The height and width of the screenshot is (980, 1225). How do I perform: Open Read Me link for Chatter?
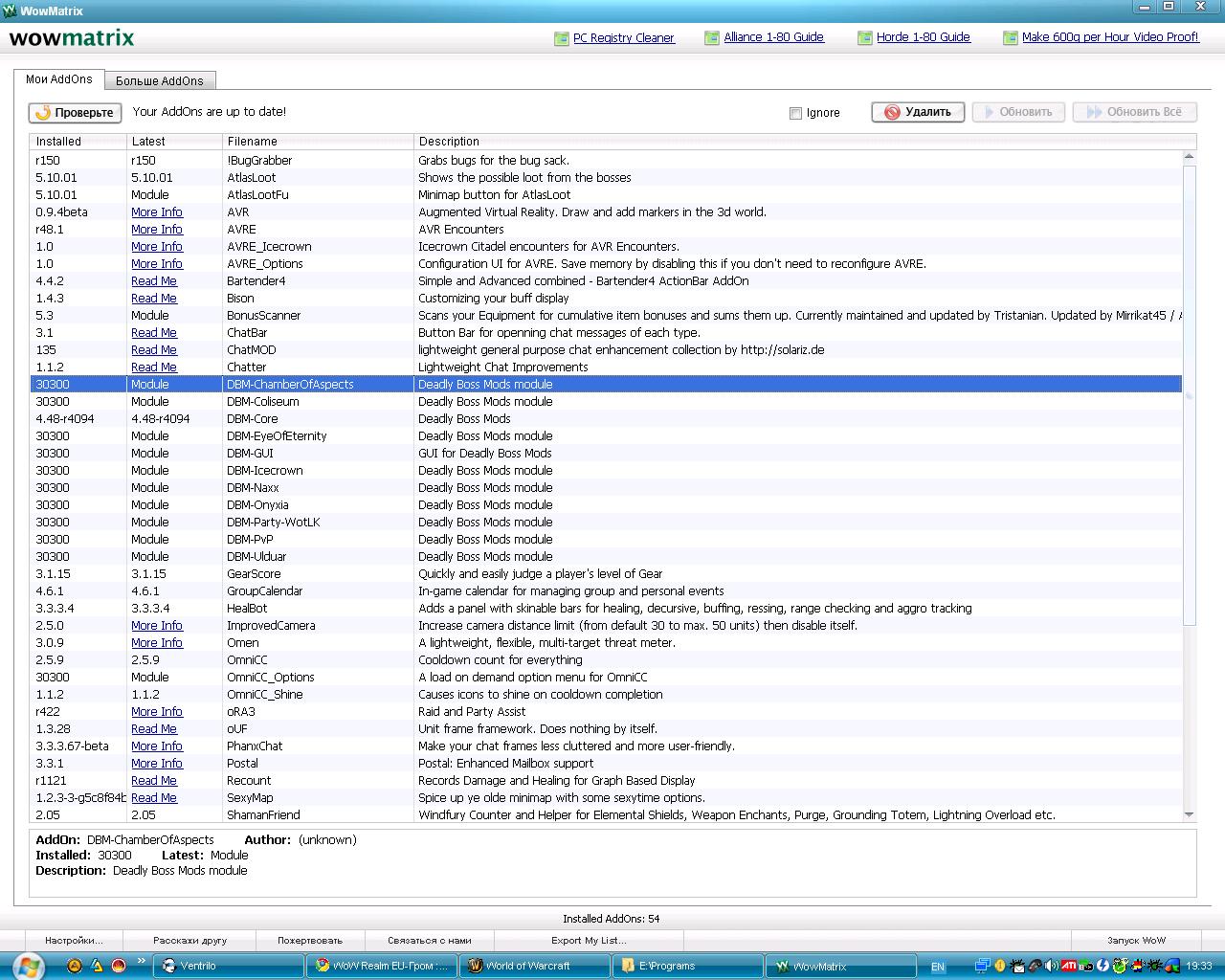pos(154,367)
